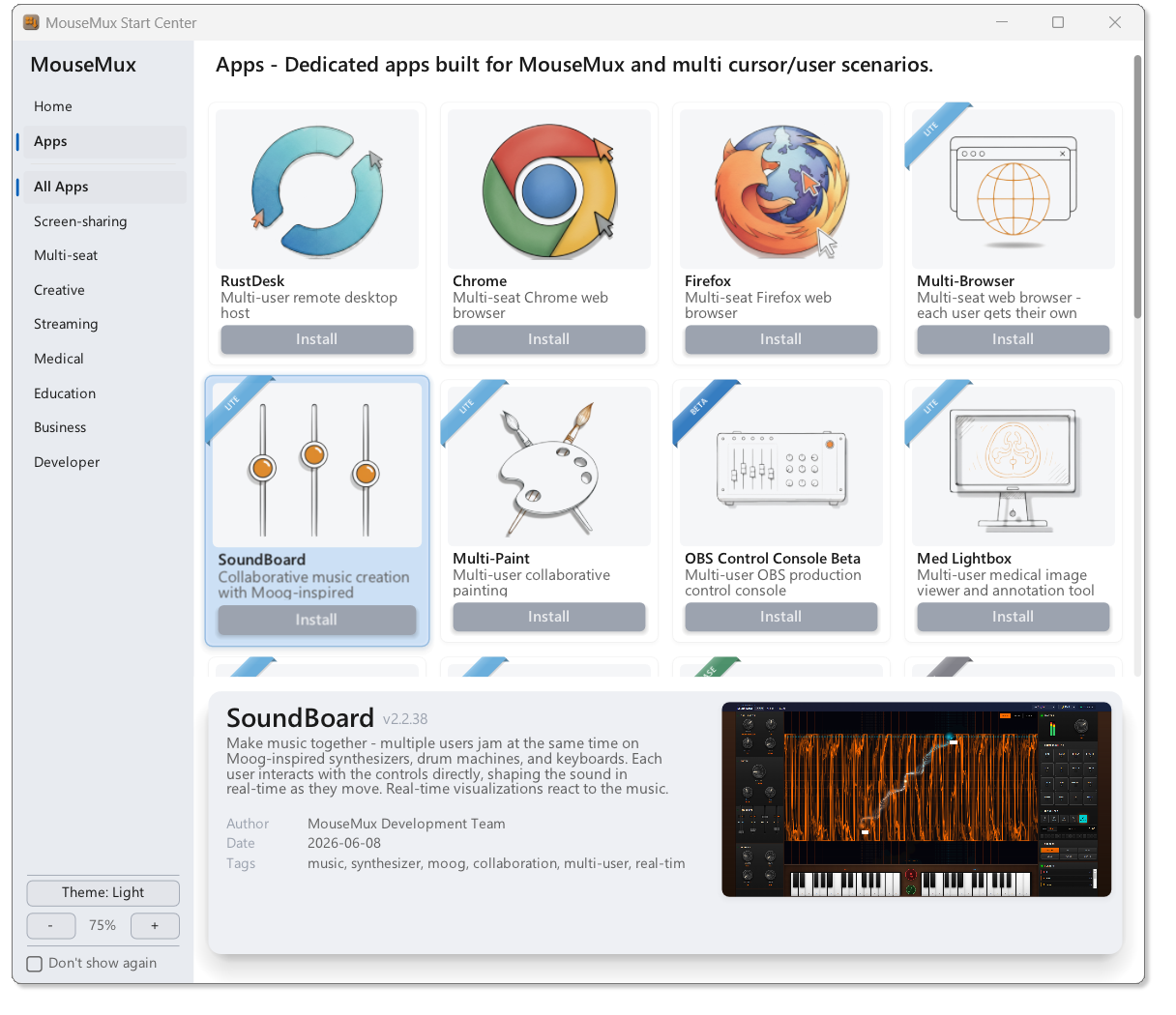This screenshot has height=1015, width=1176.
Task: Select Apps in the sidebar
Action: [x=104, y=141]
